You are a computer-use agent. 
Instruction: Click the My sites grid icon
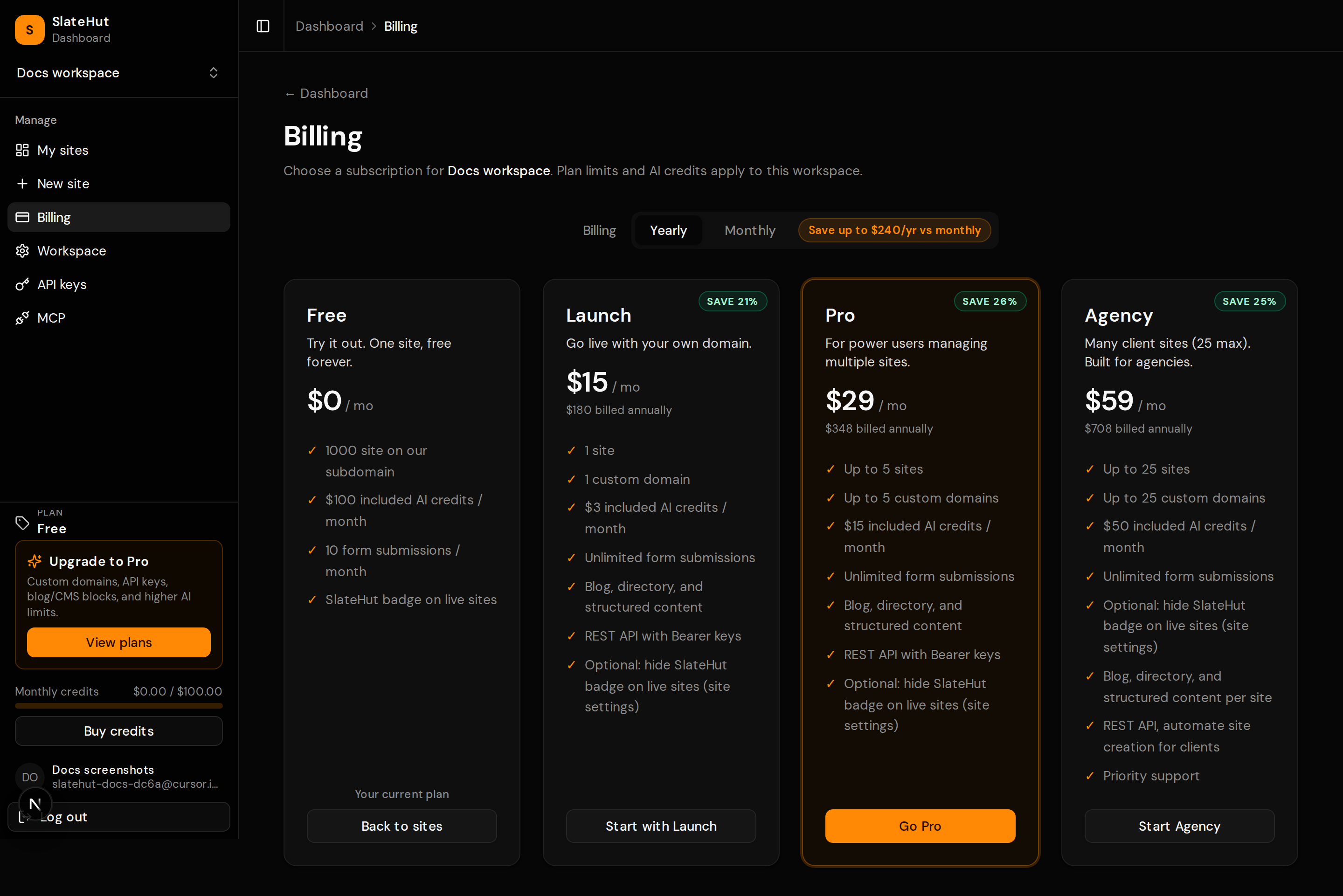pyautogui.click(x=22, y=150)
